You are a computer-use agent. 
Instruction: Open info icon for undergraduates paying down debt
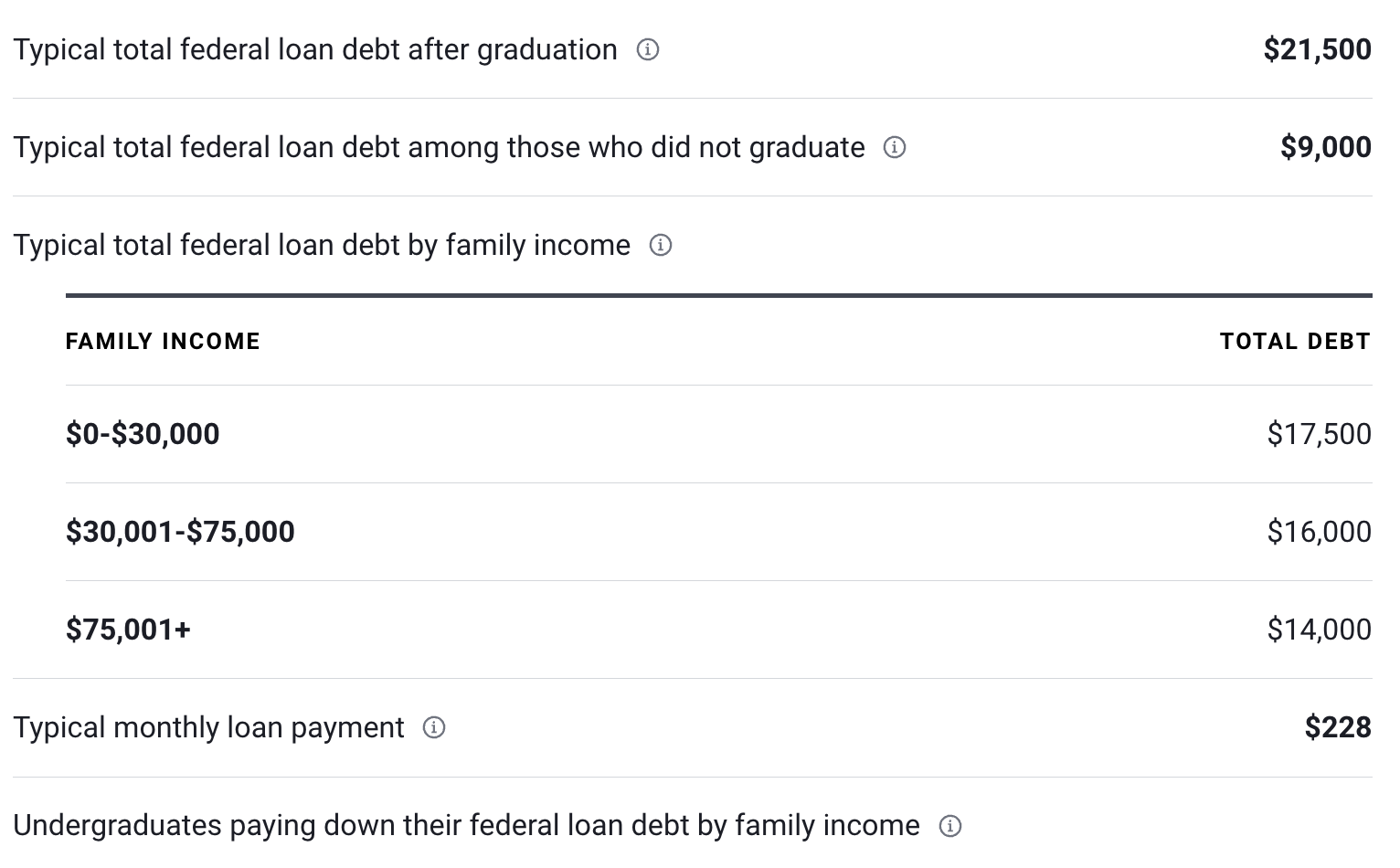pos(950,826)
